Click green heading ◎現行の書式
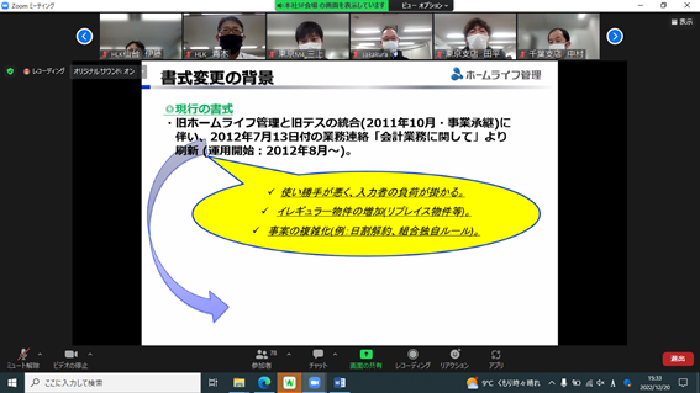 (199, 109)
